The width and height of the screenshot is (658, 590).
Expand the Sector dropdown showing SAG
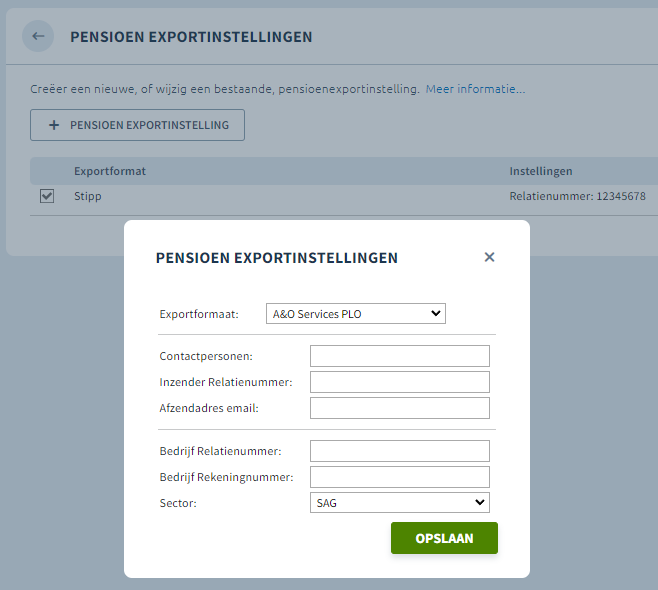coord(399,502)
